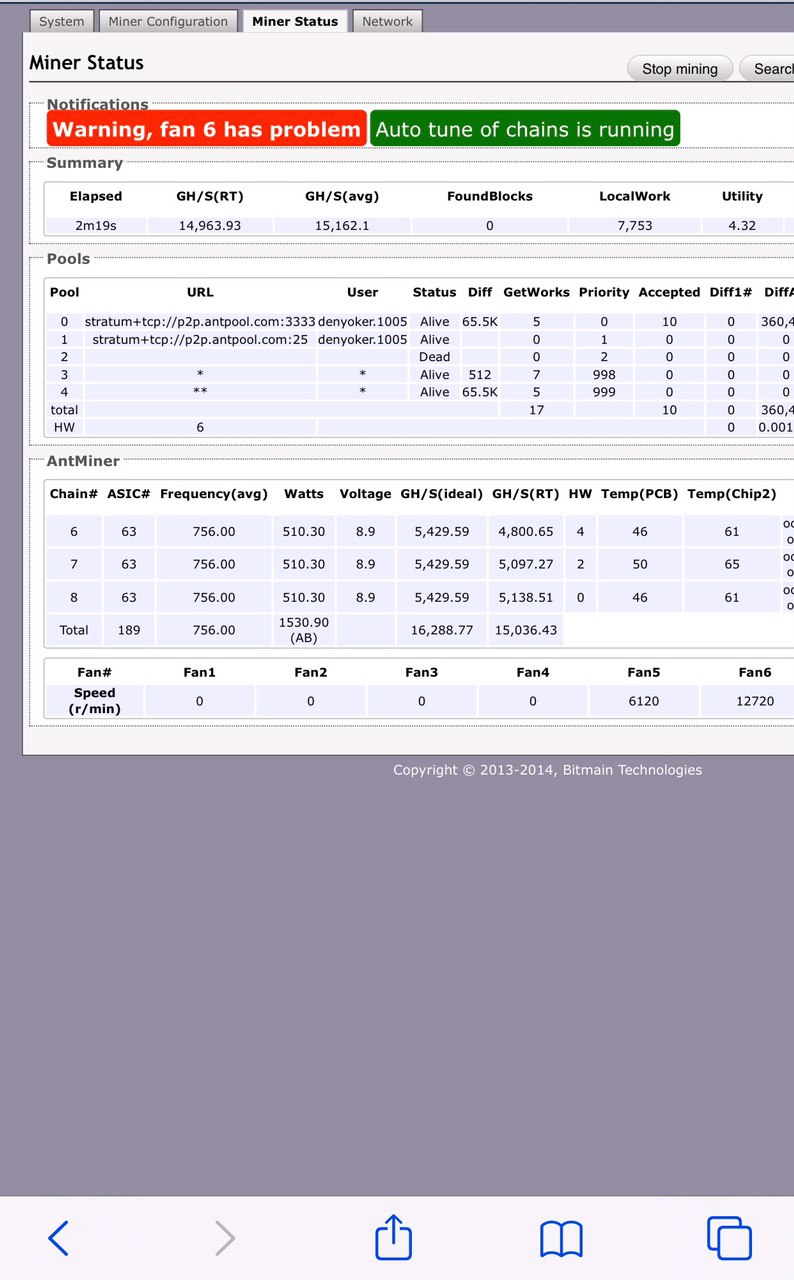Click chain 7 Temp(Chip2) value 65
This screenshot has width=794, height=1280.
732,565
